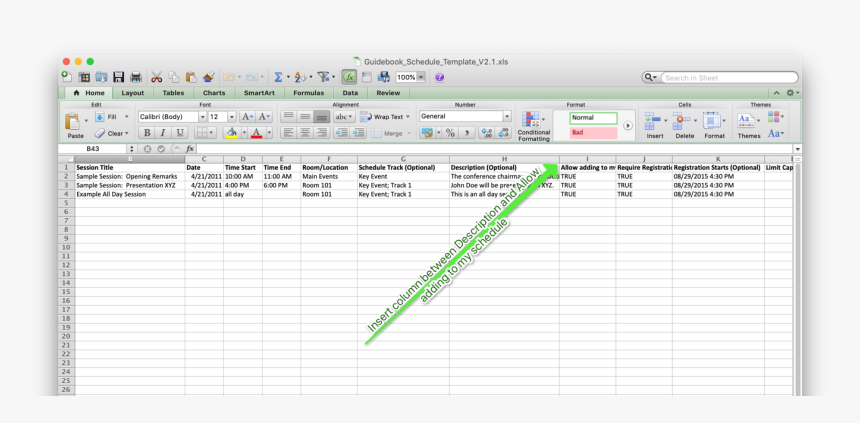Screen dimensions: 860x423
Task: Sort A to Z icon
Action: tap(300, 77)
